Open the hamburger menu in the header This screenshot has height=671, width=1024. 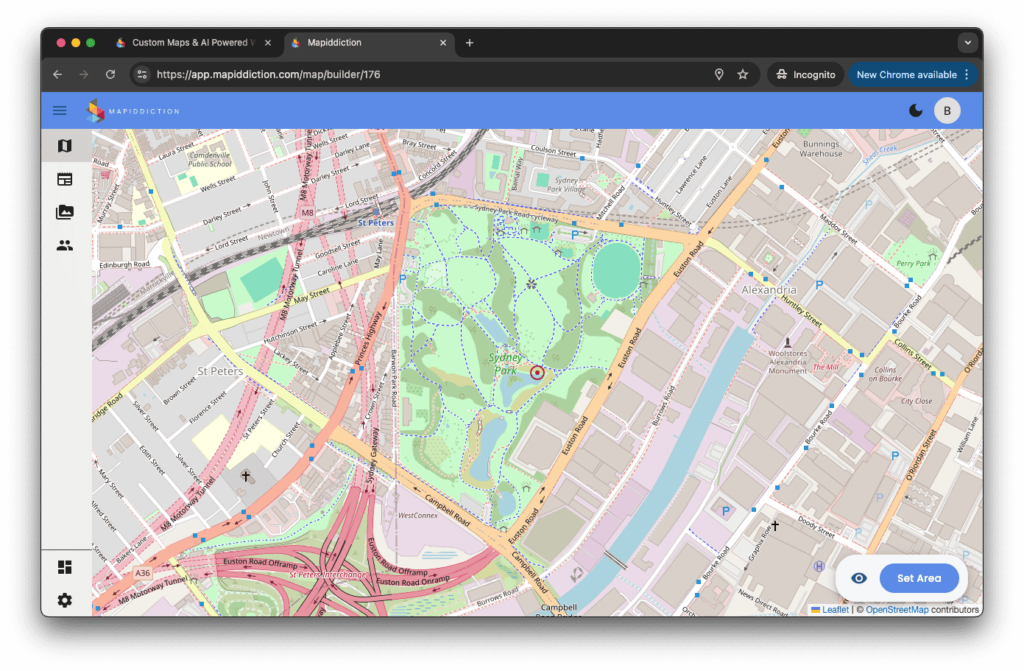(60, 111)
